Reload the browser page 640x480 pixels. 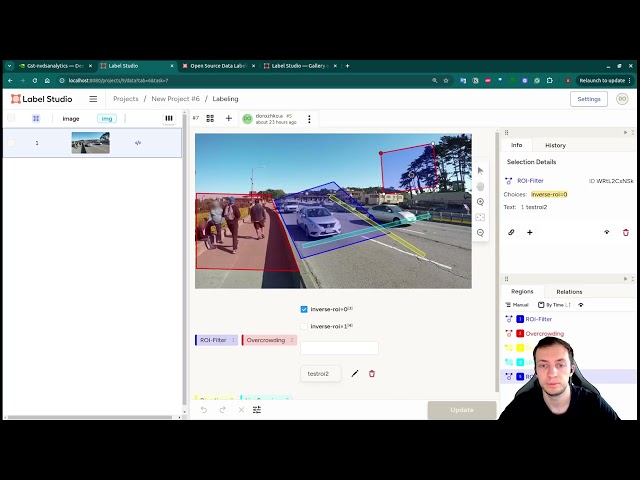[x=35, y=80]
